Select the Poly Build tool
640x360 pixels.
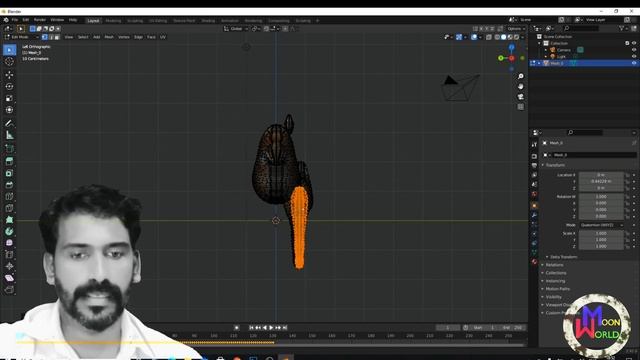9,220
